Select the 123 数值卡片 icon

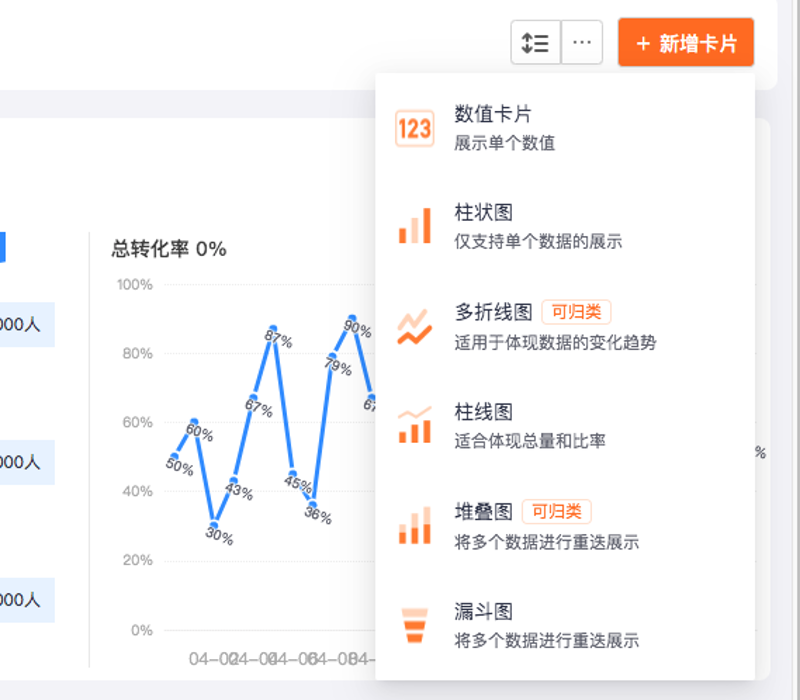click(x=414, y=128)
